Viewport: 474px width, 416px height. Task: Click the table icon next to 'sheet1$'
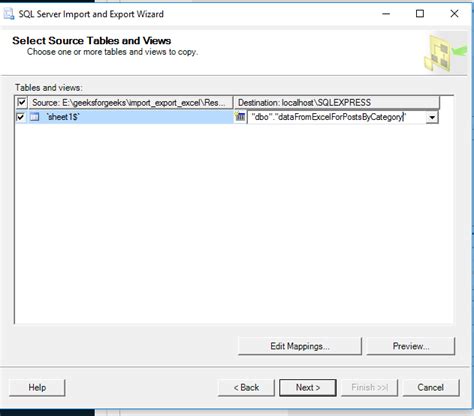pos(35,117)
